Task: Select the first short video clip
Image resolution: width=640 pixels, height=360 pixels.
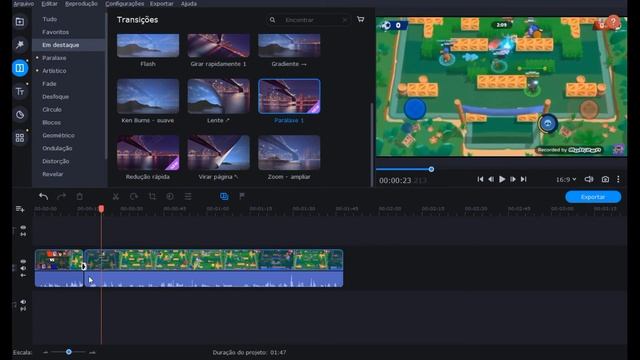Action: pos(59,268)
